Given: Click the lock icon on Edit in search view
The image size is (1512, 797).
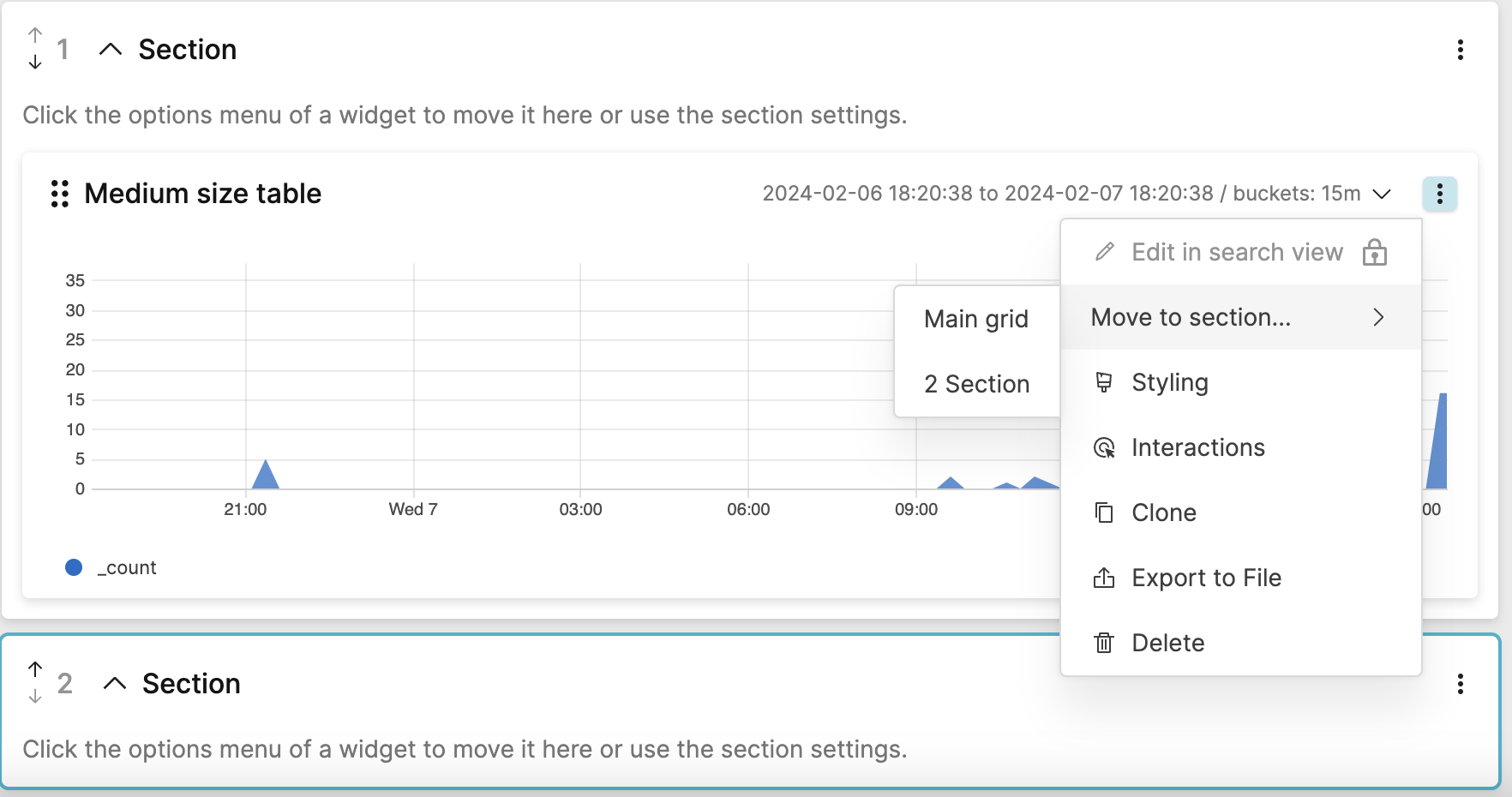Looking at the screenshot, I should click(x=1375, y=253).
